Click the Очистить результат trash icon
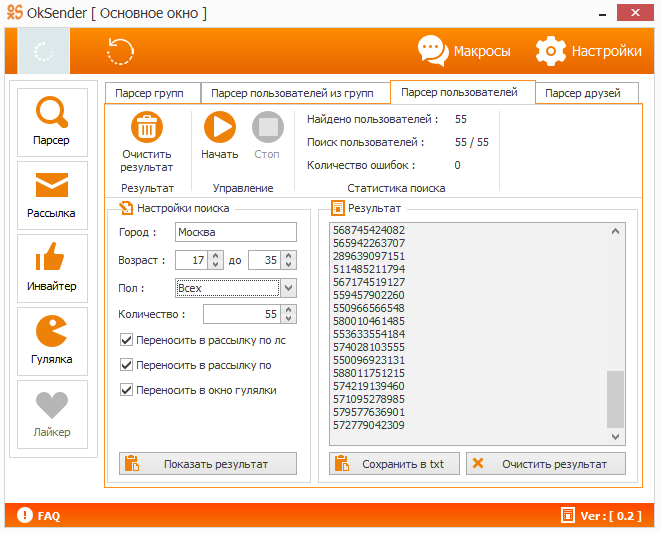This screenshot has width=661, height=533. (x=147, y=129)
